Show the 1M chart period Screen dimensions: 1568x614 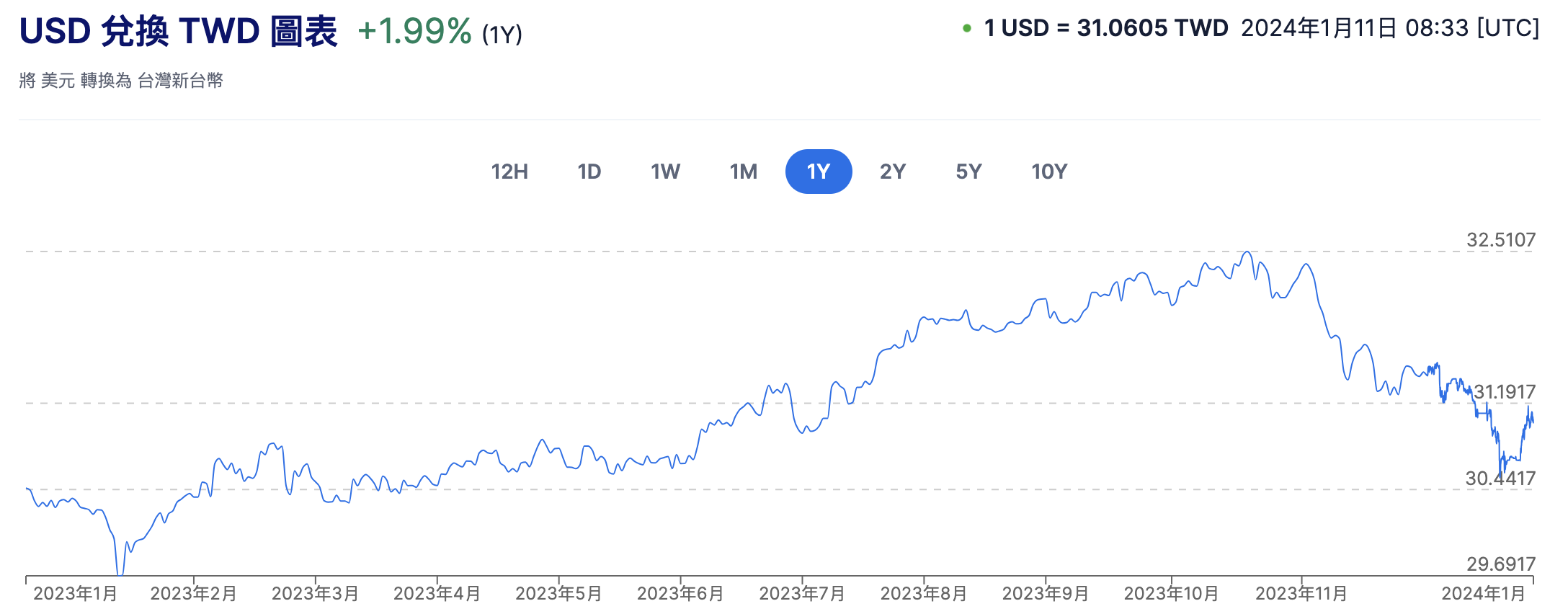[x=743, y=172]
